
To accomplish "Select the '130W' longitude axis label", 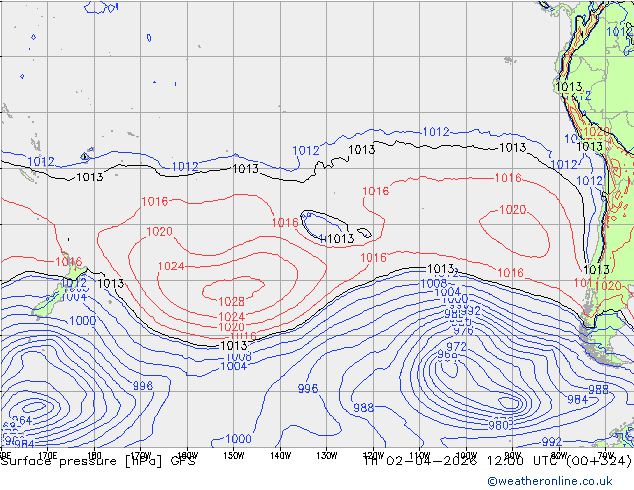I will (327, 456).
